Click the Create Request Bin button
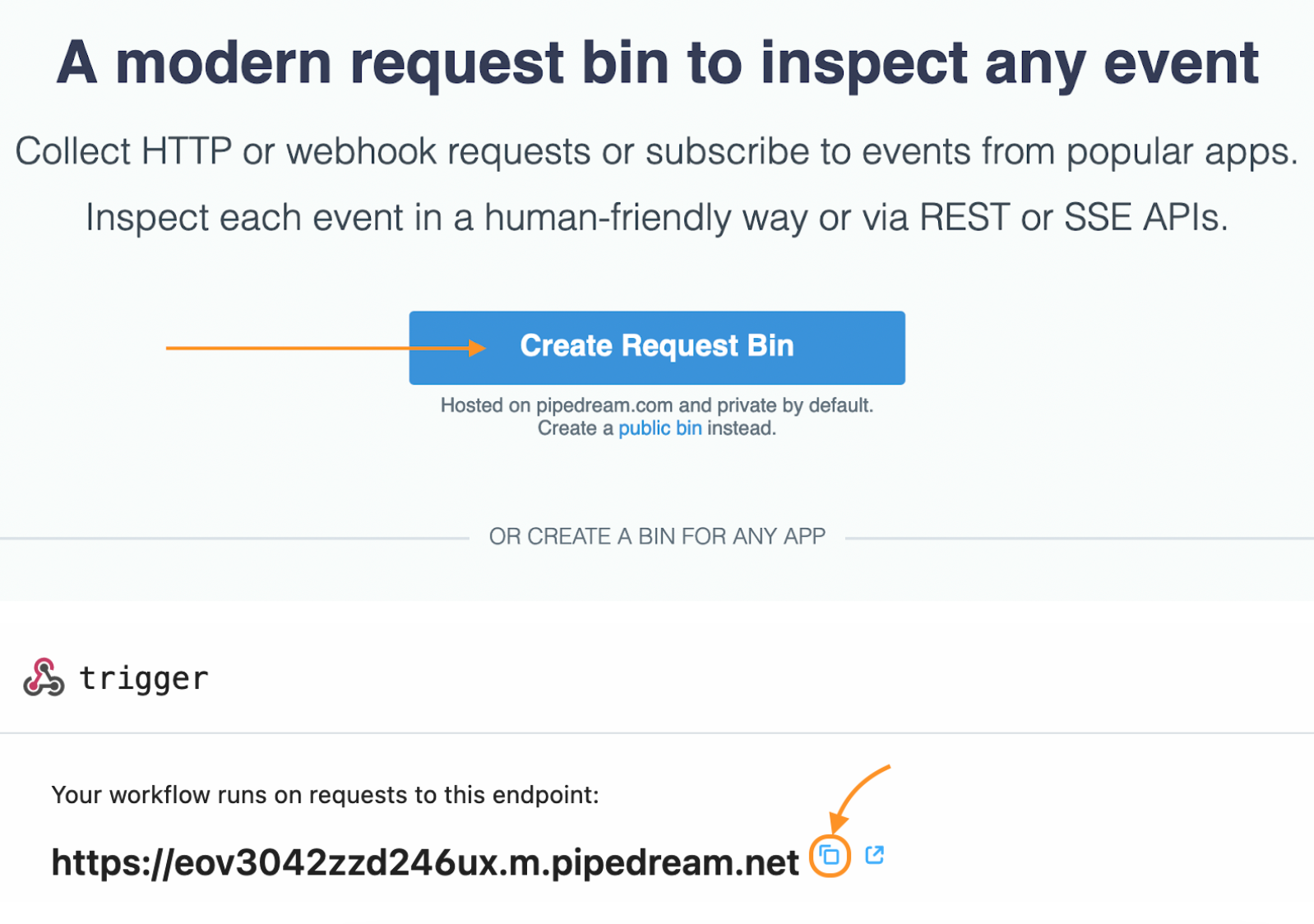Image resolution: width=1314 pixels, height=924 pixels. [x=656, y=347]
